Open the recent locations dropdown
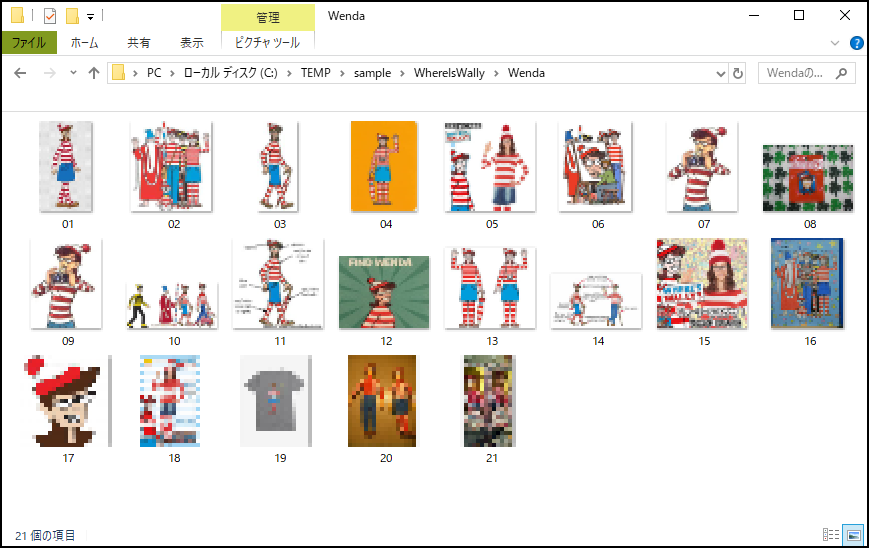This screenshot has height=548, width=869. click(73, 73)
